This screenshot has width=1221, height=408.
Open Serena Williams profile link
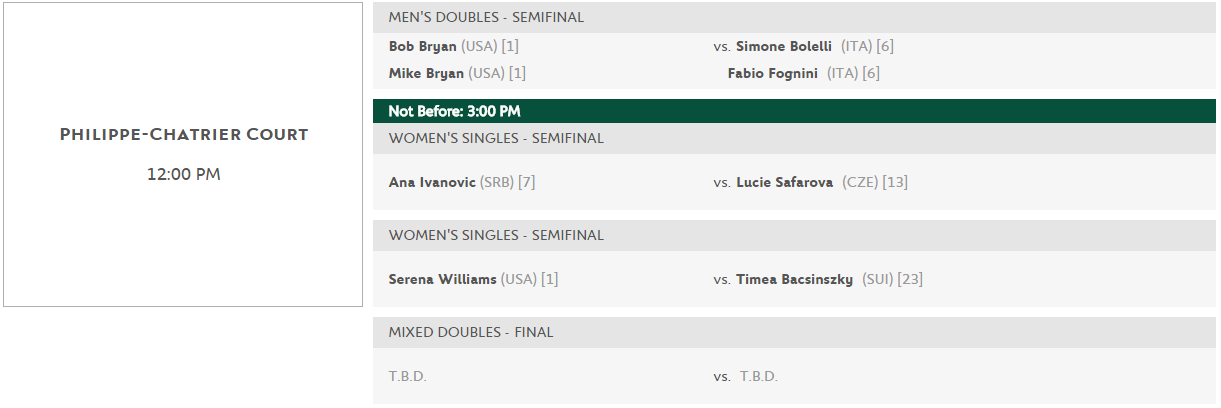(442, 279)
